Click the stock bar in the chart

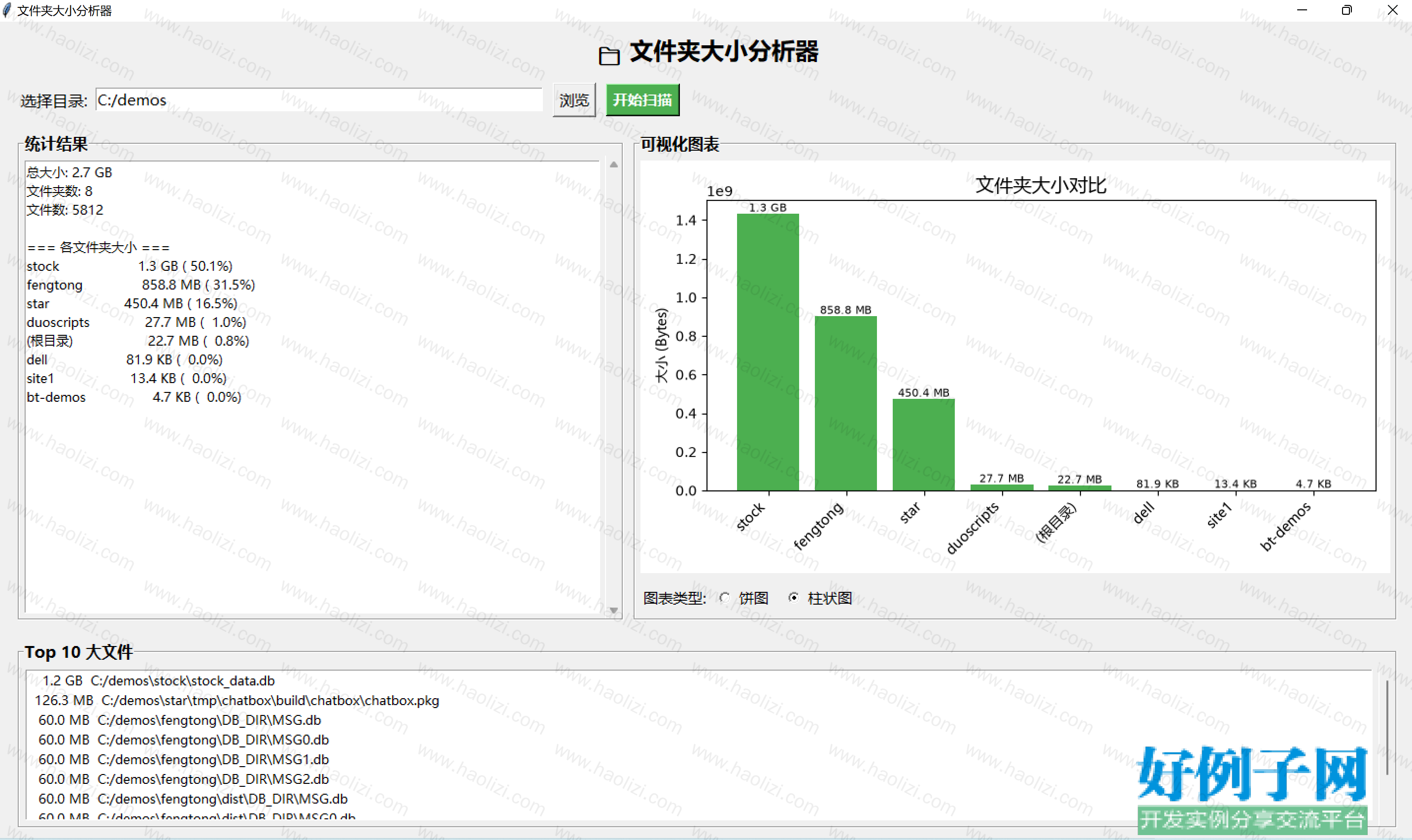click(x=768, y=352)
